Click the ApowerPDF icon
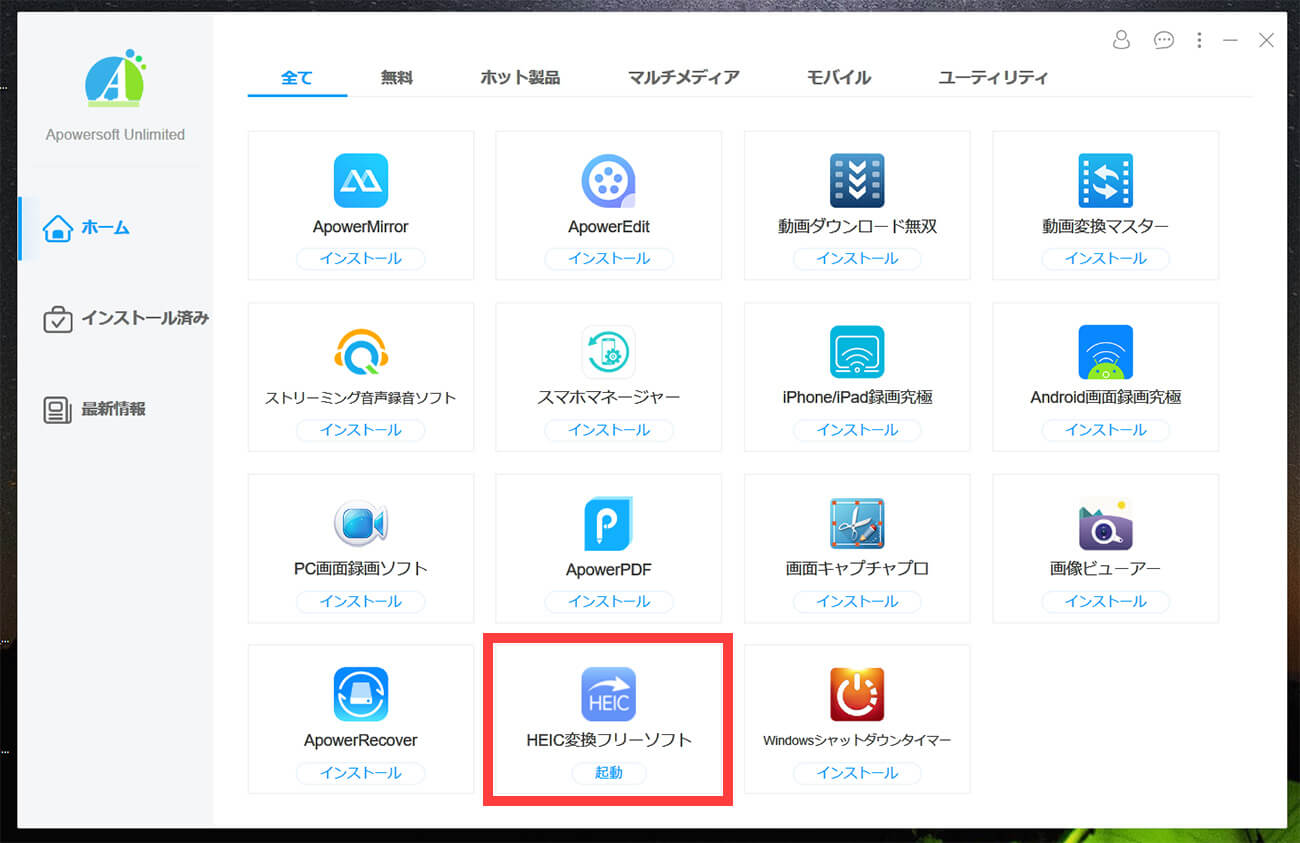The width and height of the screenshot is (1300, 843). 608,523
